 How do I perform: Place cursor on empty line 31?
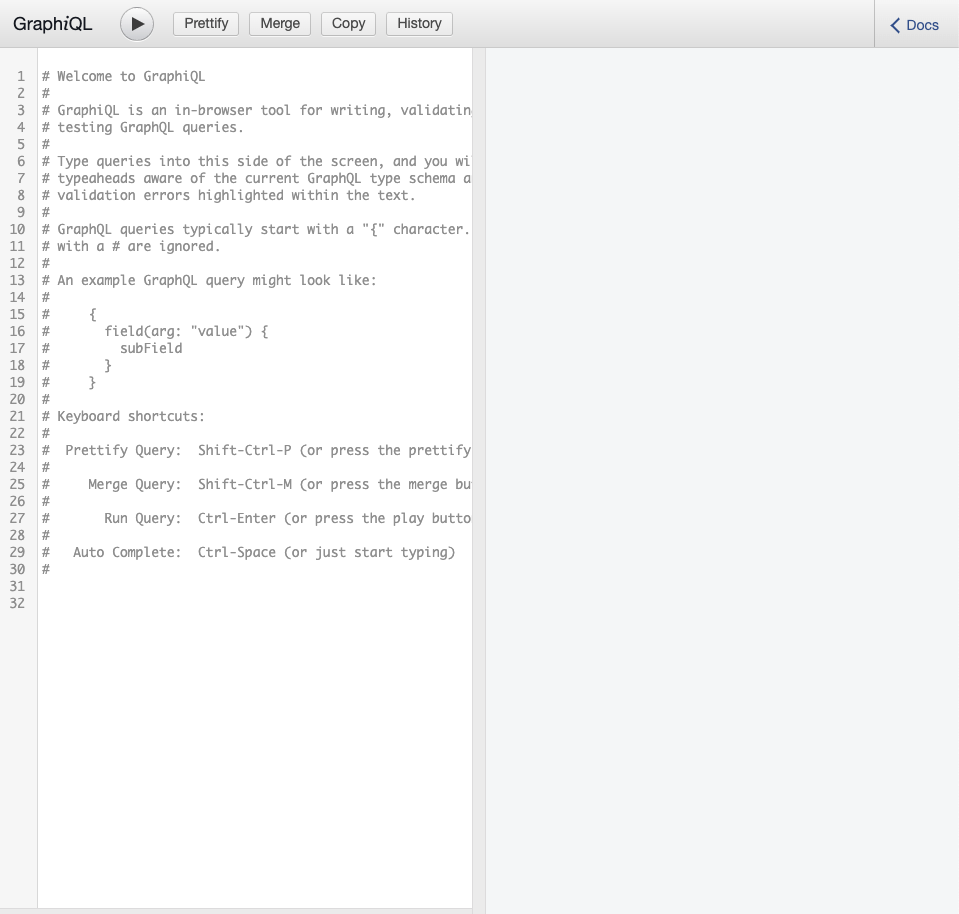click(x=254, y=586)
